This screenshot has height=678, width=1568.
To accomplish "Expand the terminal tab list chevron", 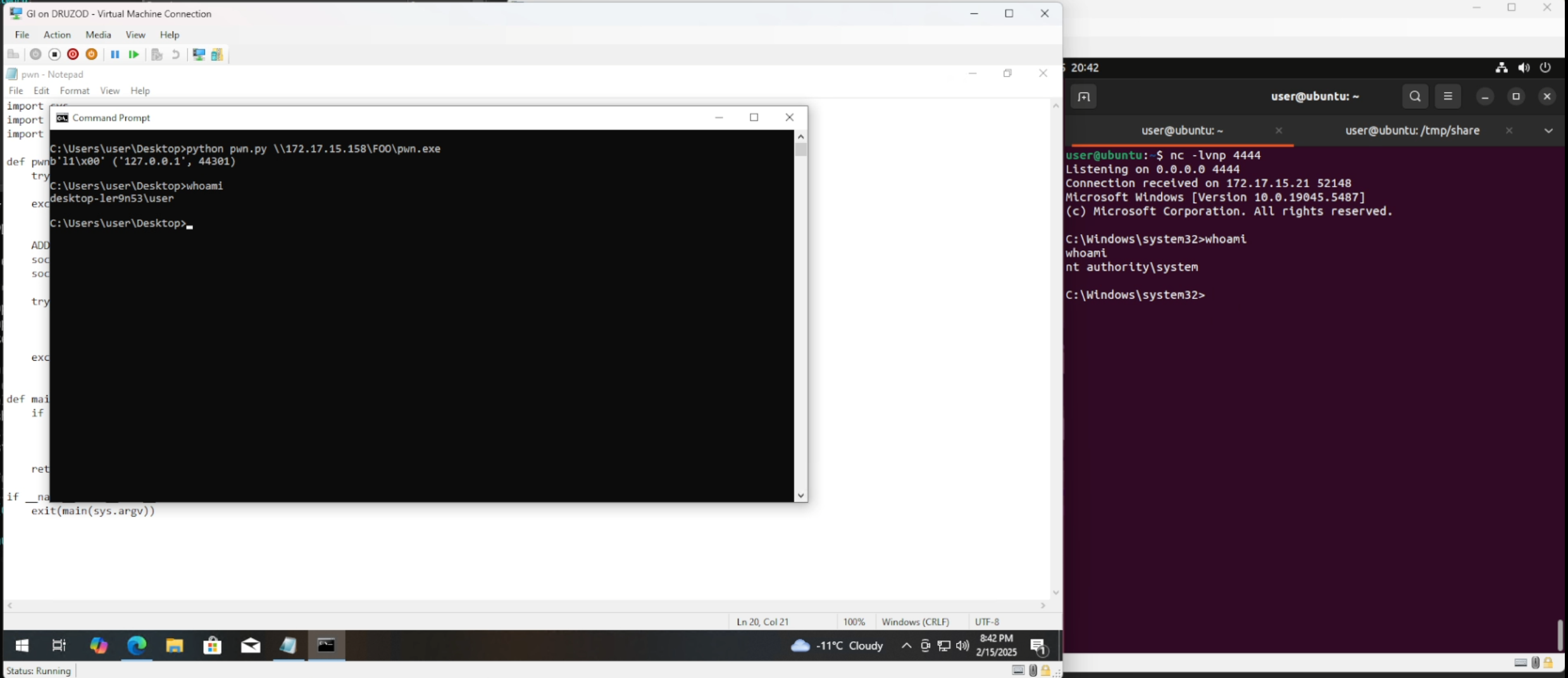I will tap(1549, 130).
